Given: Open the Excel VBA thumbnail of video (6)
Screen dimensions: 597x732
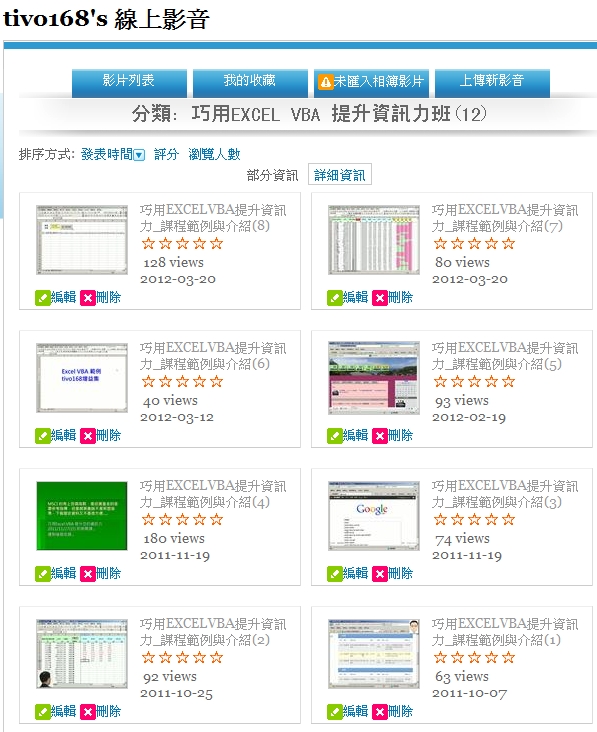Looking at the screenshot, I should (x=82, y=378).
